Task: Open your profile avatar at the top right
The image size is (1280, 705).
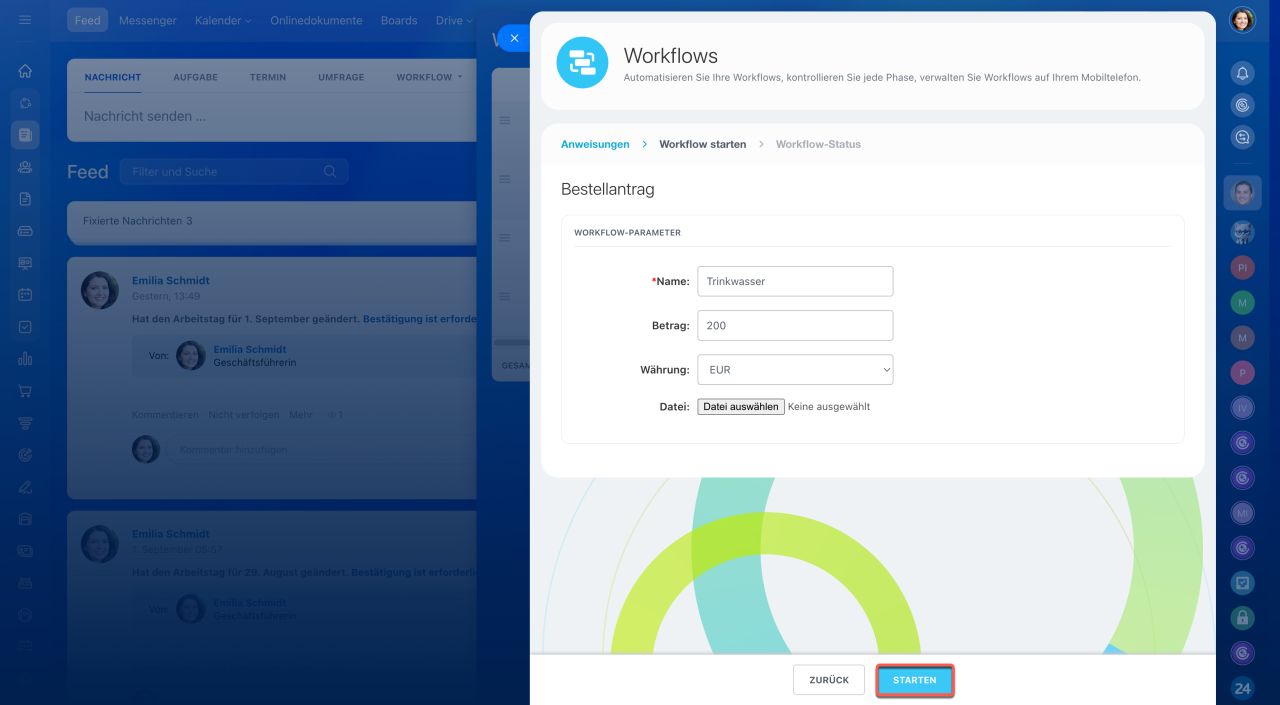Action: [1242, 20]
